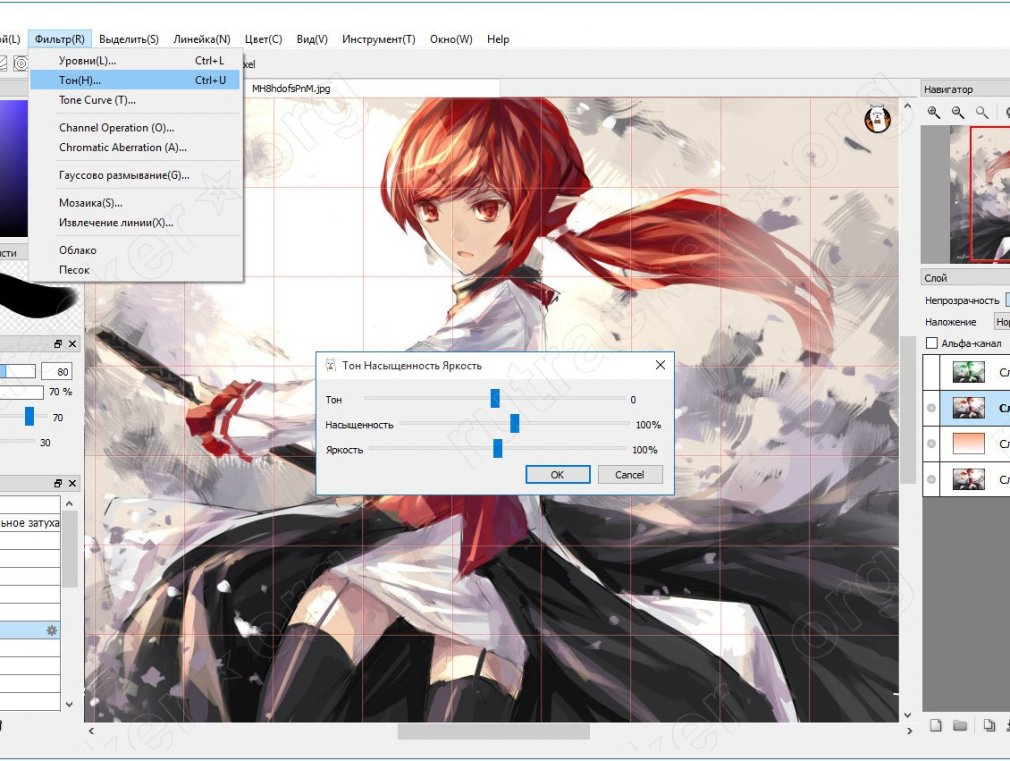Viewport: 1010px width, 761px height.
Task: Zoom out using the Navigator magnifier minus icon
Action: coord(958,113)
